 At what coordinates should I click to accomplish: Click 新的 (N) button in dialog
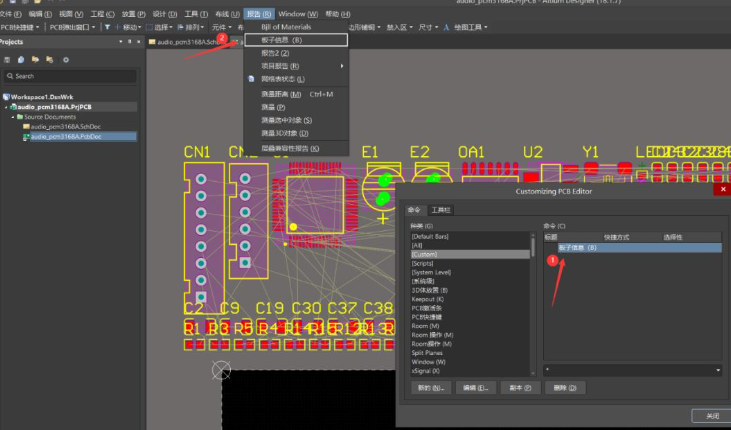click(x=431, y=388)
